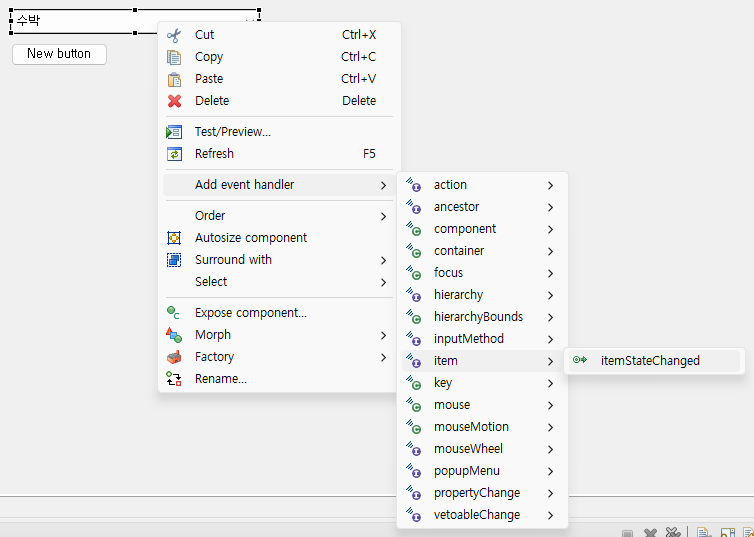754x537 pixels.
Task: Expand the propertyChange events arrow
Action: [551, 494]
